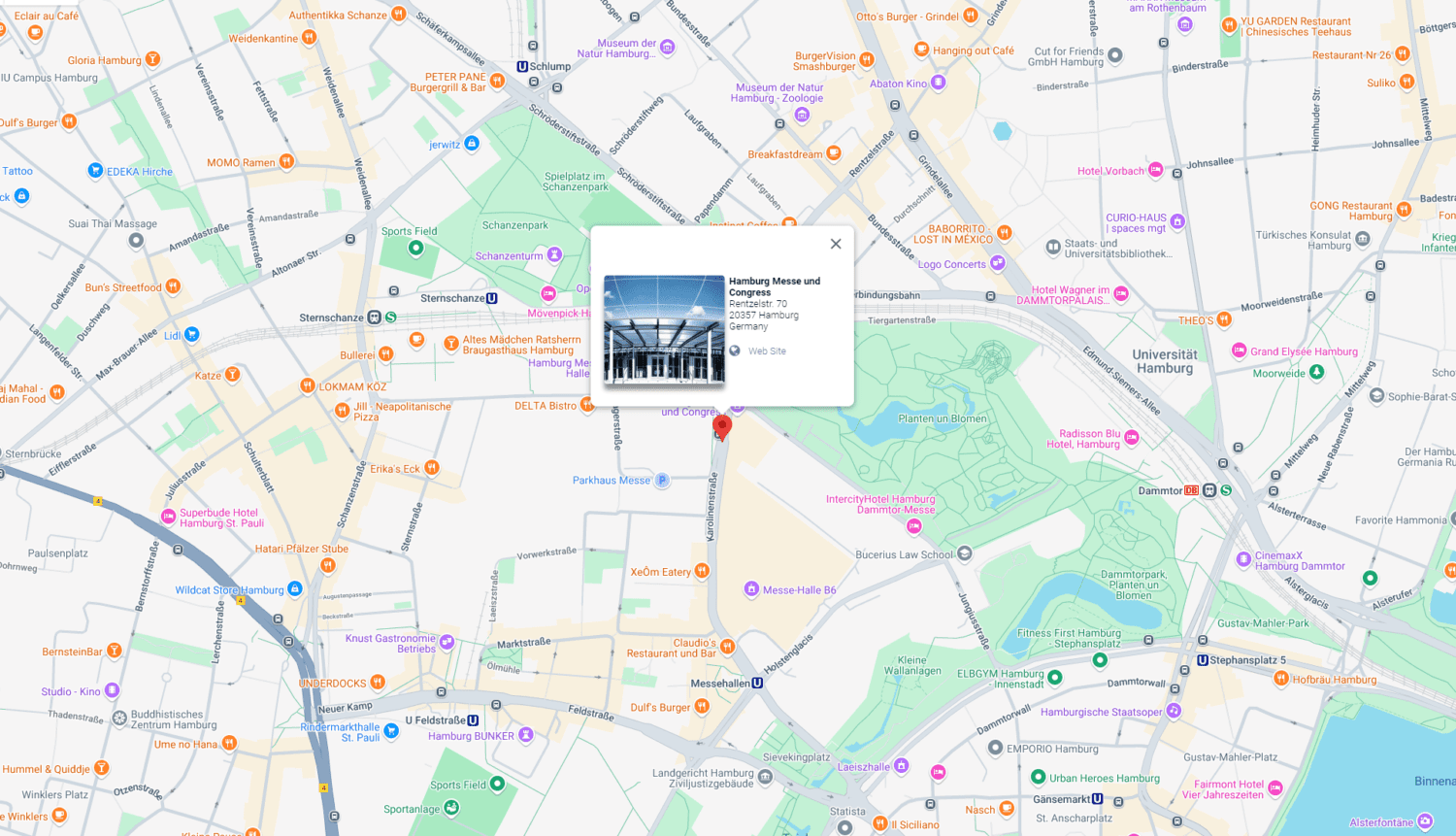Click the Rindermarkthalle St. Pauli shopping icon
The width and height of the screenshot is (1456, 836).
[x=391, y=731]
